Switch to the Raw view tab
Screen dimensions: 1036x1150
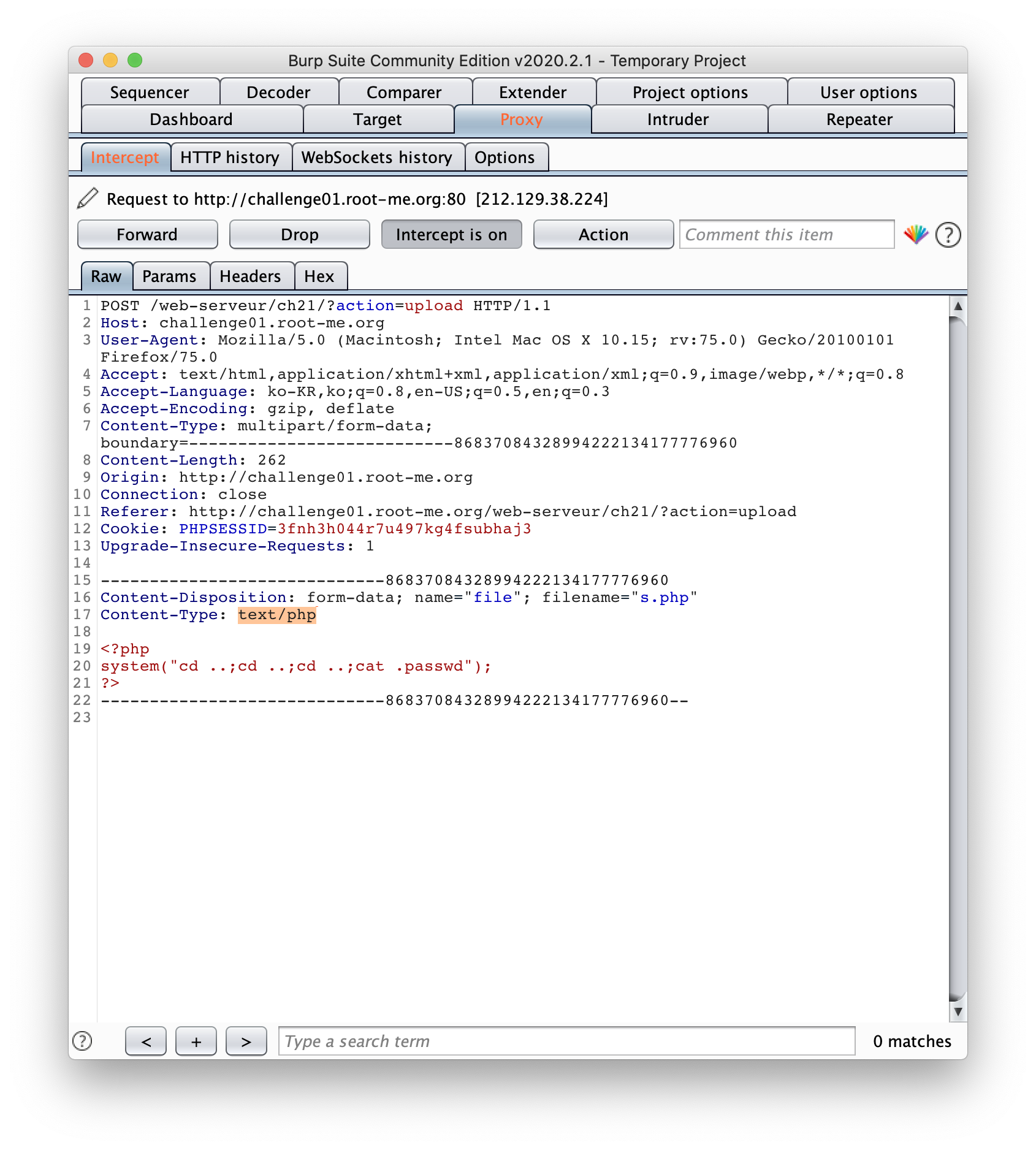[x=107, y=276]
